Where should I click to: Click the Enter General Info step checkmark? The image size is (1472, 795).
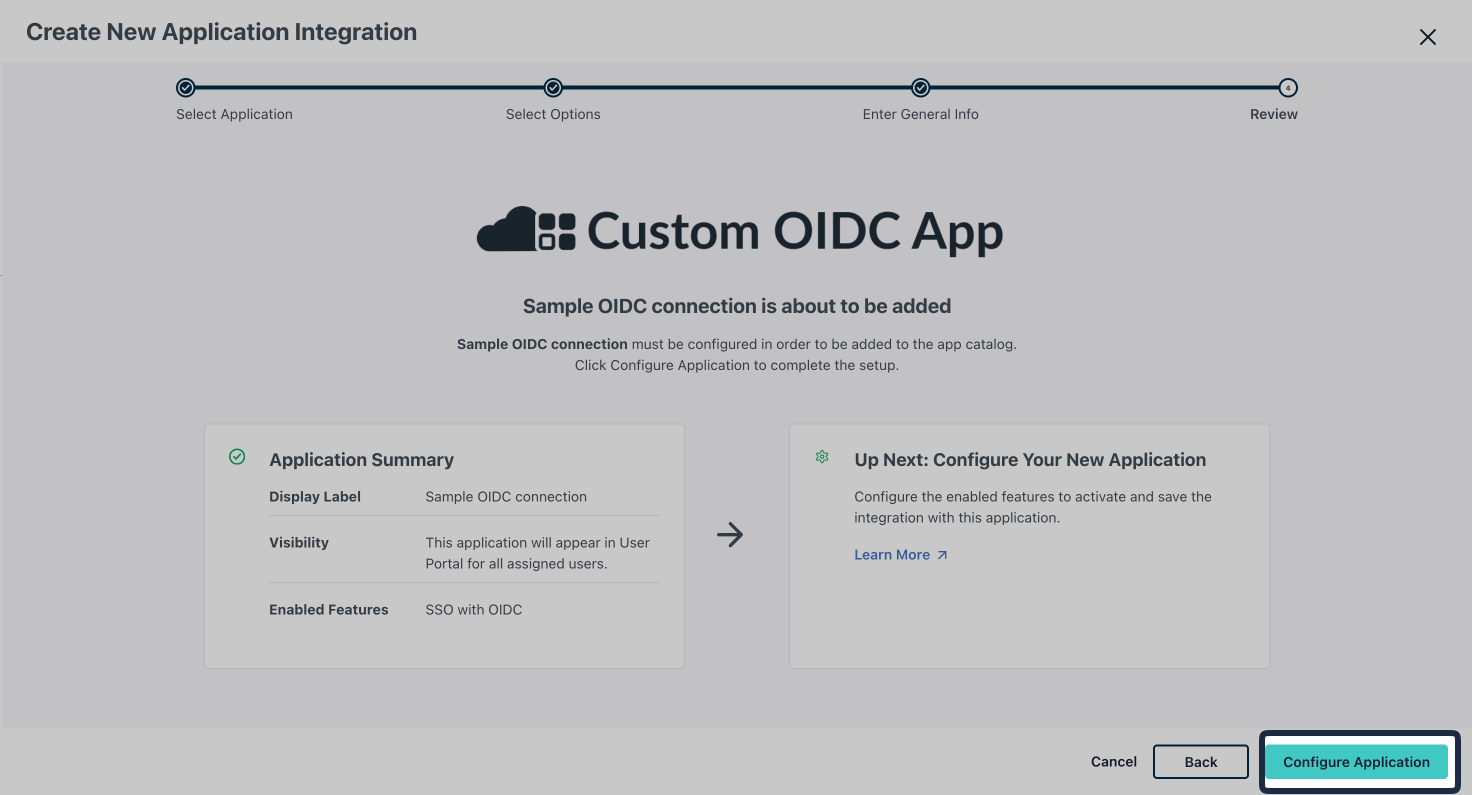pyautogui.click(x=920, y=88)
